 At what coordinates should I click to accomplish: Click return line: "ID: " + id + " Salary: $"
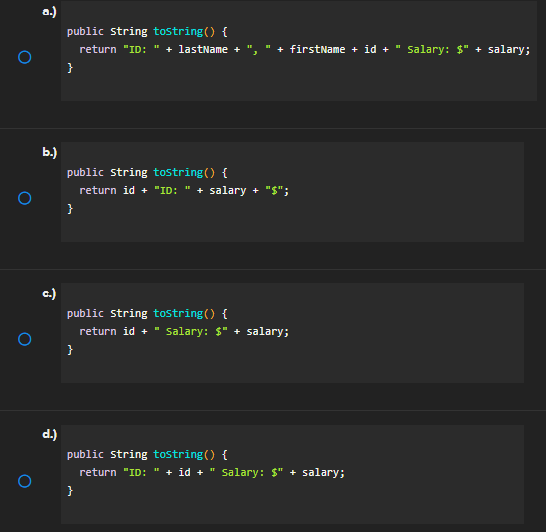(x=212, y=472)
